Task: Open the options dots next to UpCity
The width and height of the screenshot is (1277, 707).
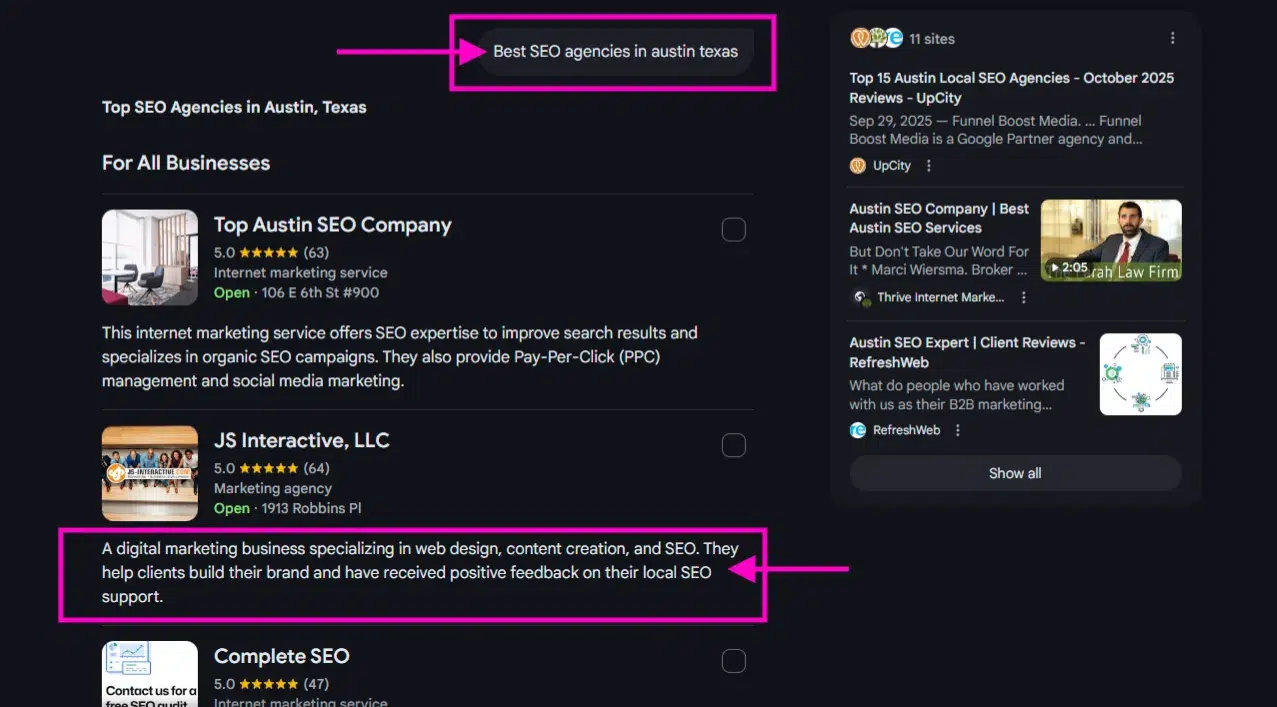Action: 929,166
